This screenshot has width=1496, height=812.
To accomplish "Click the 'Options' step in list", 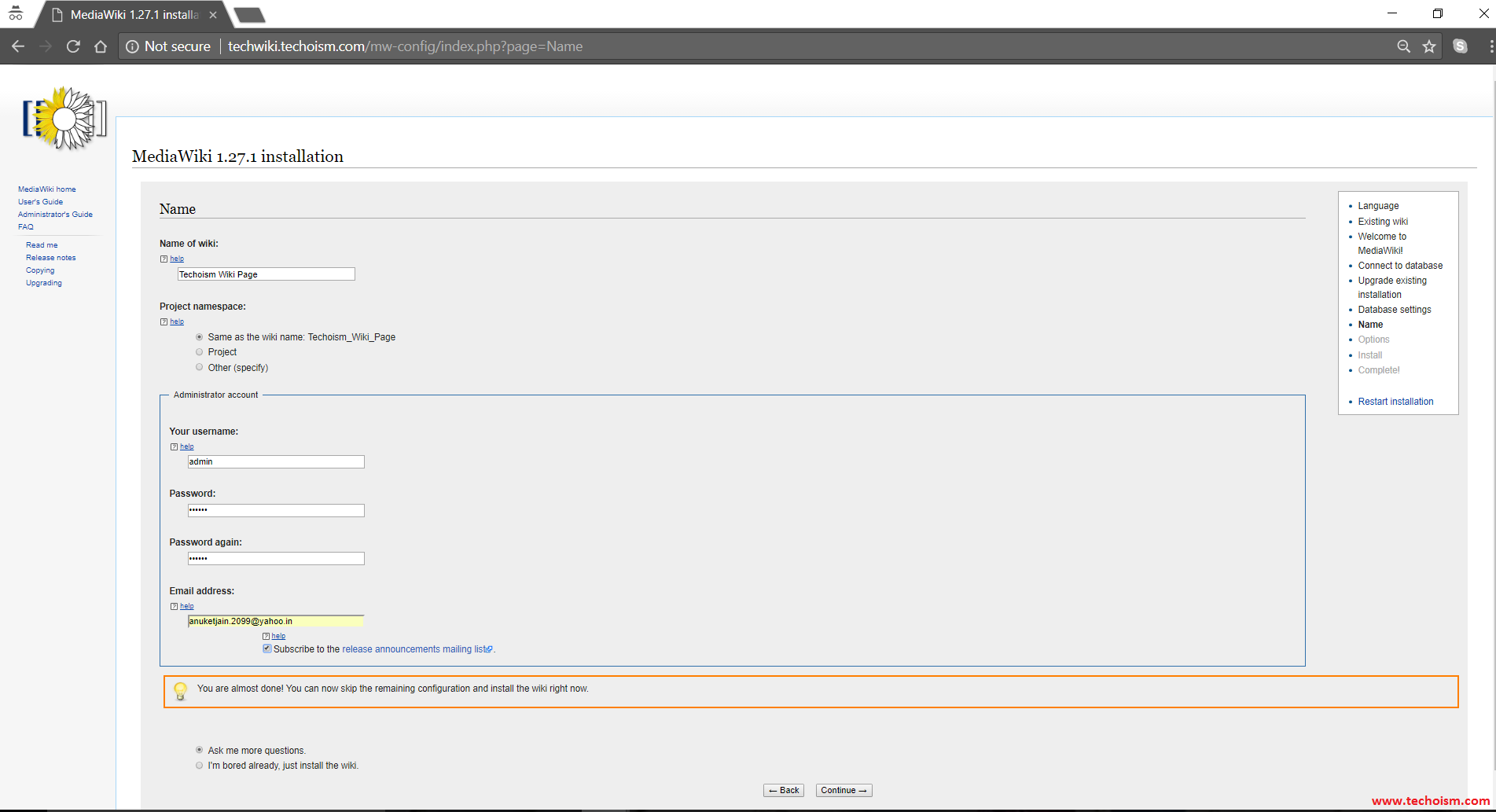I will point(1373,340).
